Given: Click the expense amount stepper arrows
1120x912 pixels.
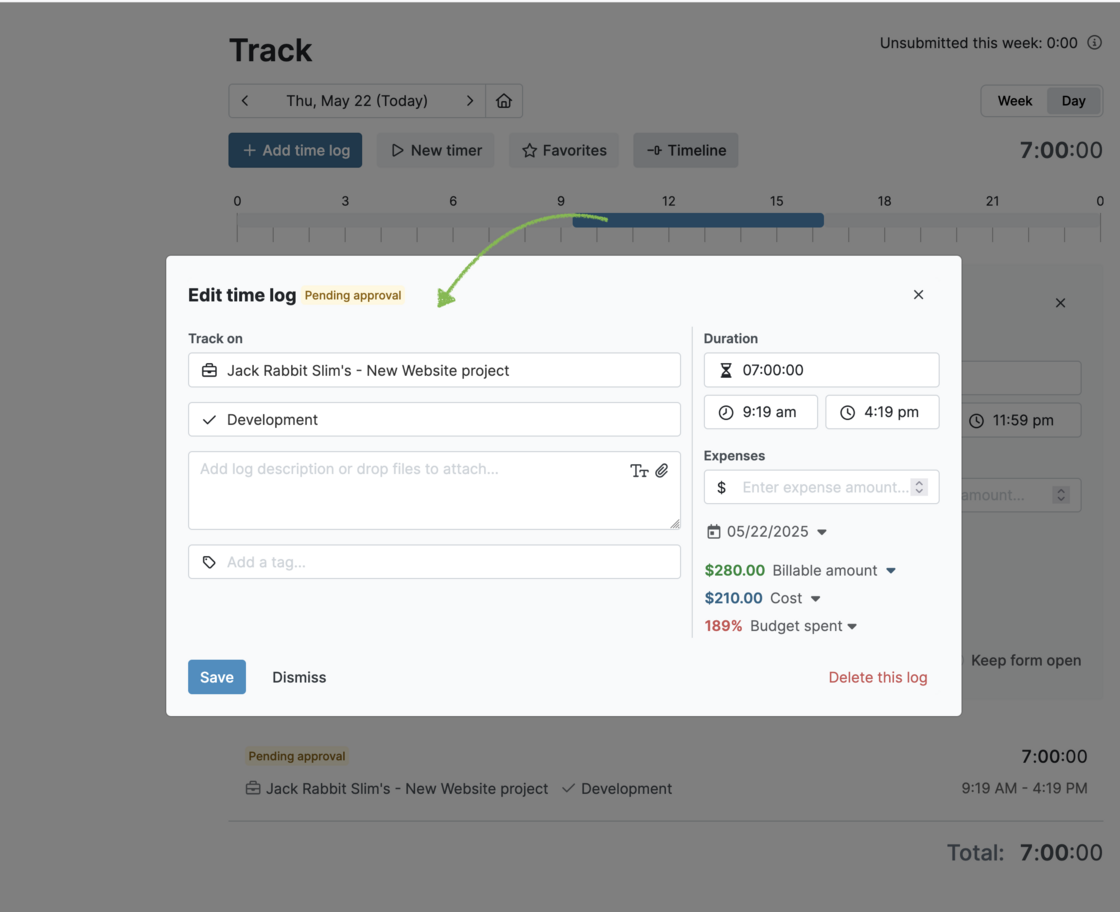Looking at the screenshot, I should pyautogui.click(x=919, y=487).
